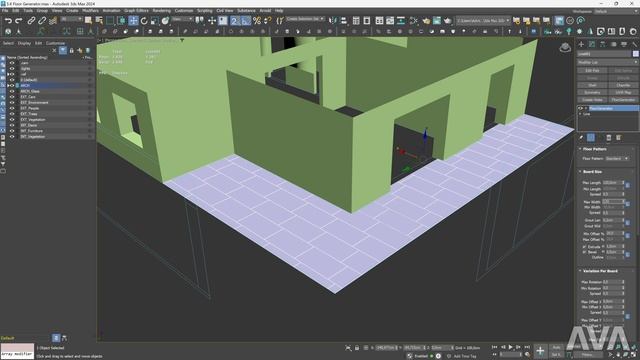Image resolution: width=640 pixels, height=360 pixels.
Task: Expand the ARCH layer tree arrow
Action: click(x=8, y=86)
